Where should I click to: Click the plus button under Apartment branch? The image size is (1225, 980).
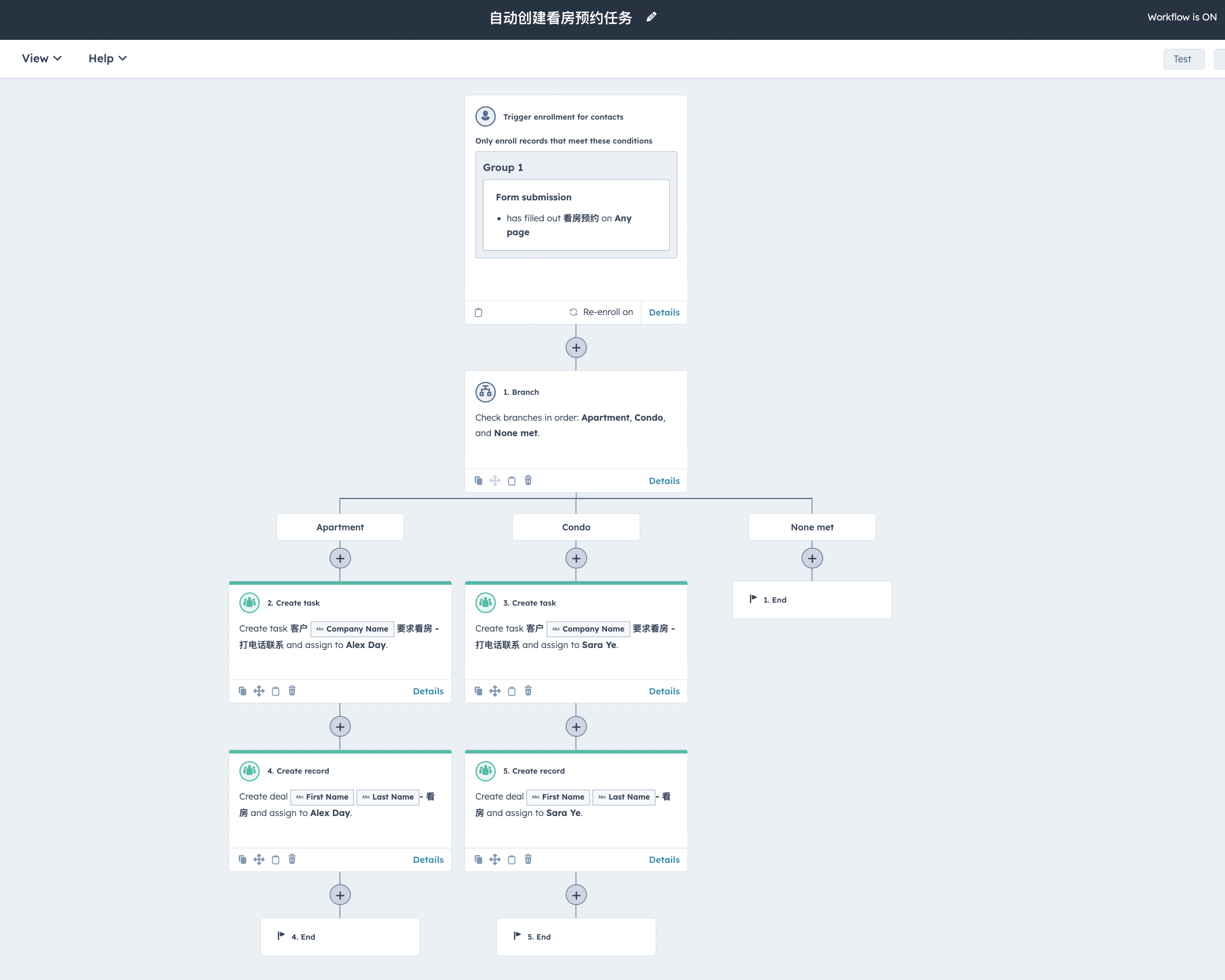pyautogui.click(x=340, y=558)
